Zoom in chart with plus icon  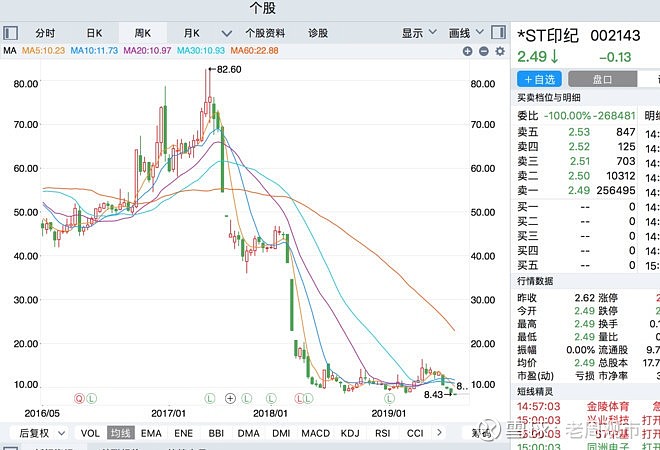tap(467, 51)
